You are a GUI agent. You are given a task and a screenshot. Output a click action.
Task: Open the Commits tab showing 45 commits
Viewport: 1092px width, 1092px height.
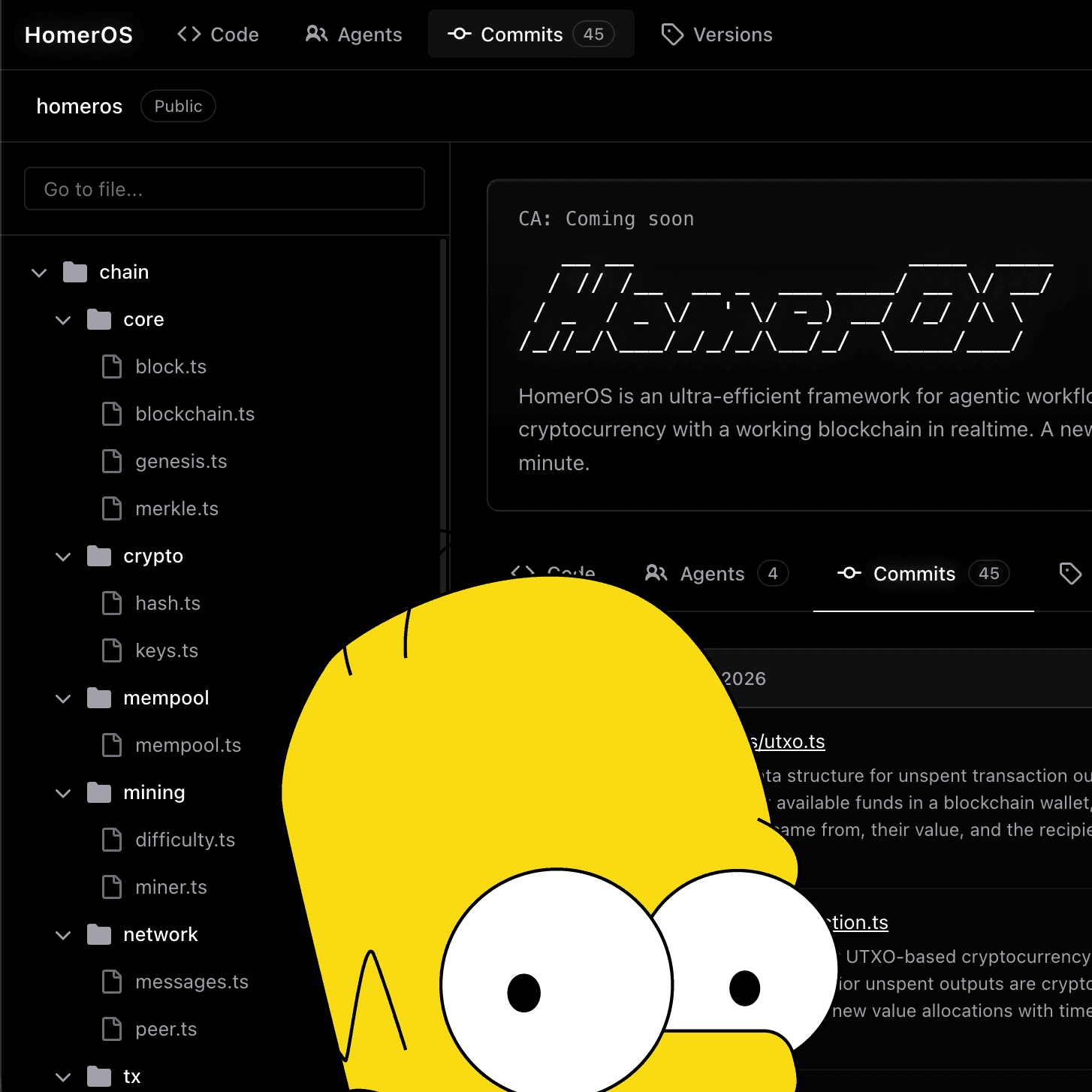pyautogui.click(x=531, y=34)
